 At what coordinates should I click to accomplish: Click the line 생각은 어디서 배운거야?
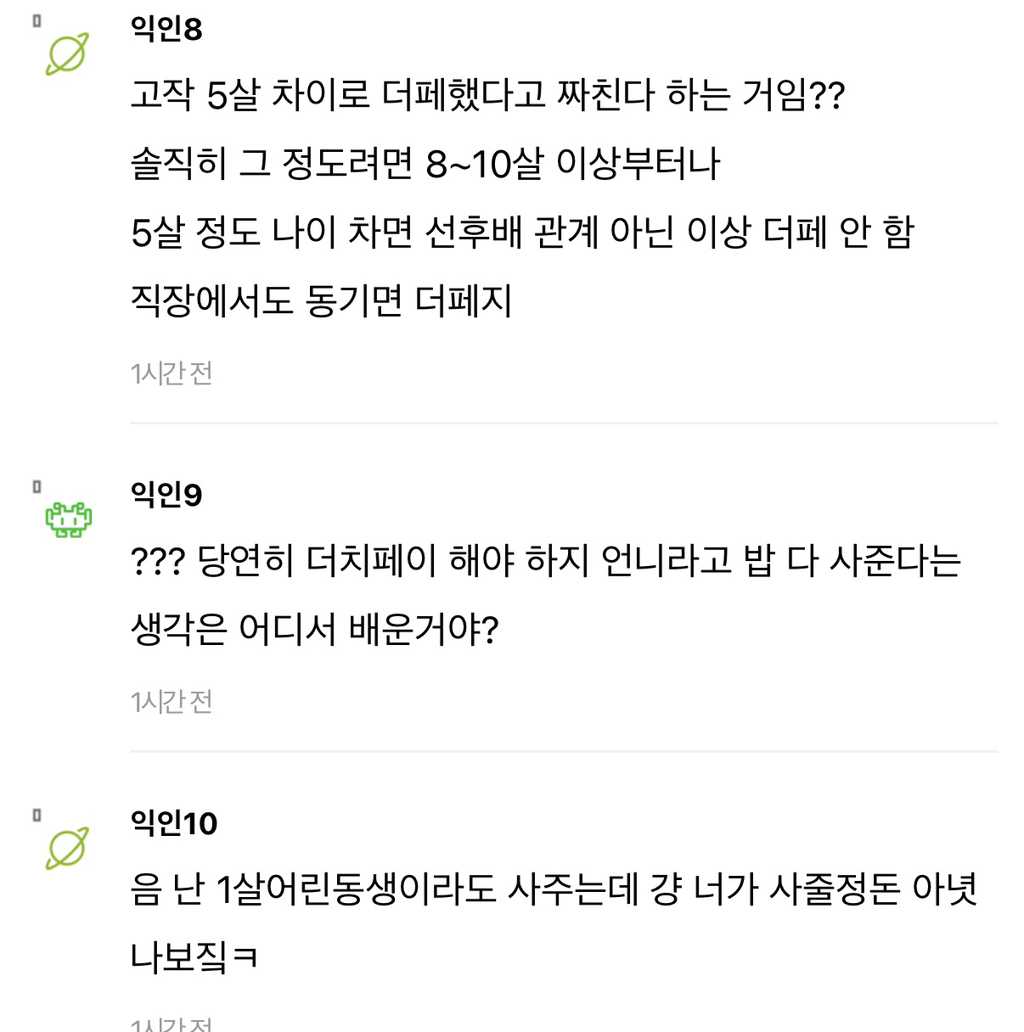point(314,630)
